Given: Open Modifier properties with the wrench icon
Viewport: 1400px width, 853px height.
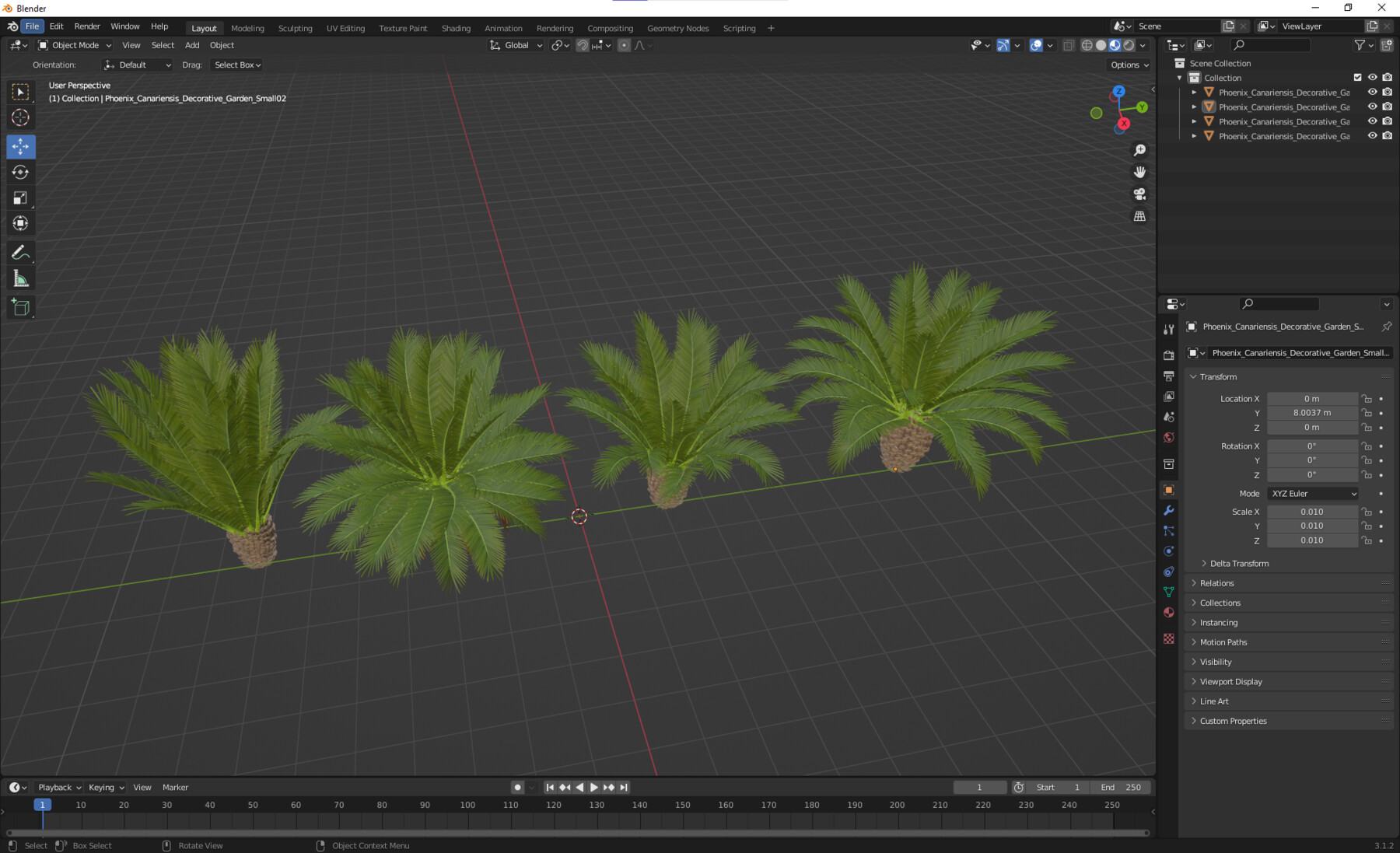Looking at the screenshot, I should click(1169, 510).
